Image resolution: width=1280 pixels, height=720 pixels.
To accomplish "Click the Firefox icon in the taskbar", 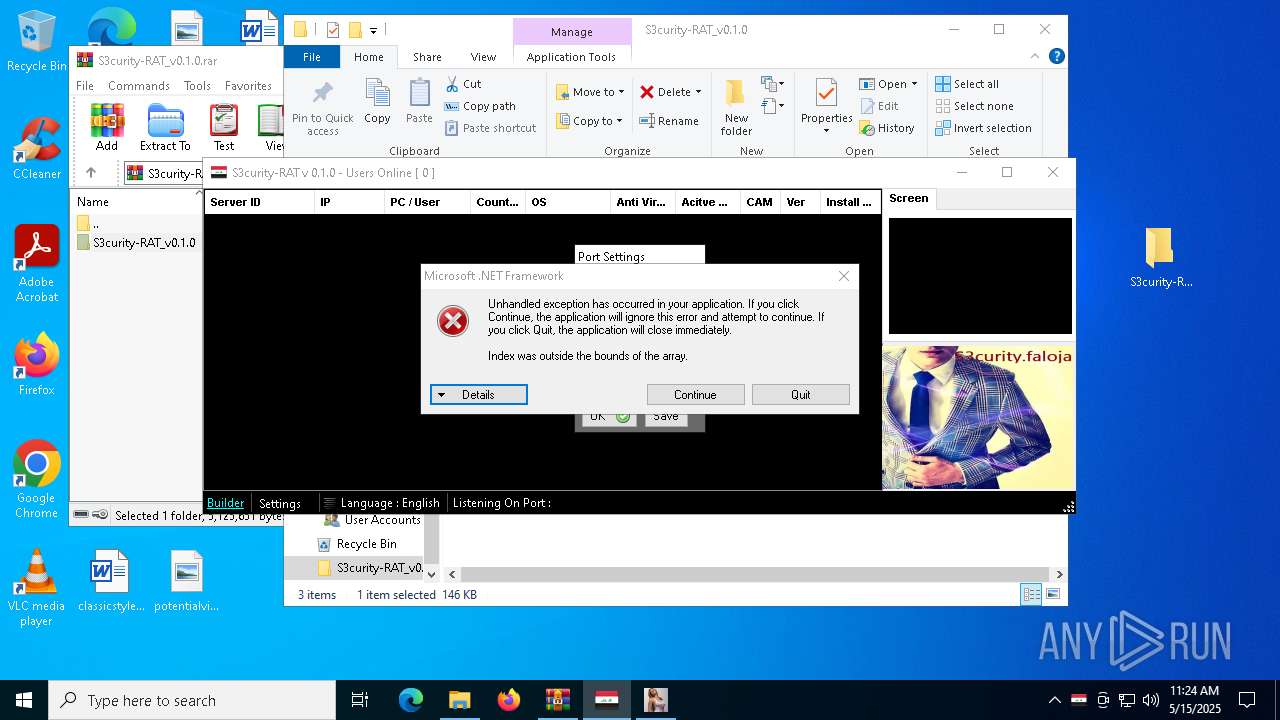I will tap(509, 700).
